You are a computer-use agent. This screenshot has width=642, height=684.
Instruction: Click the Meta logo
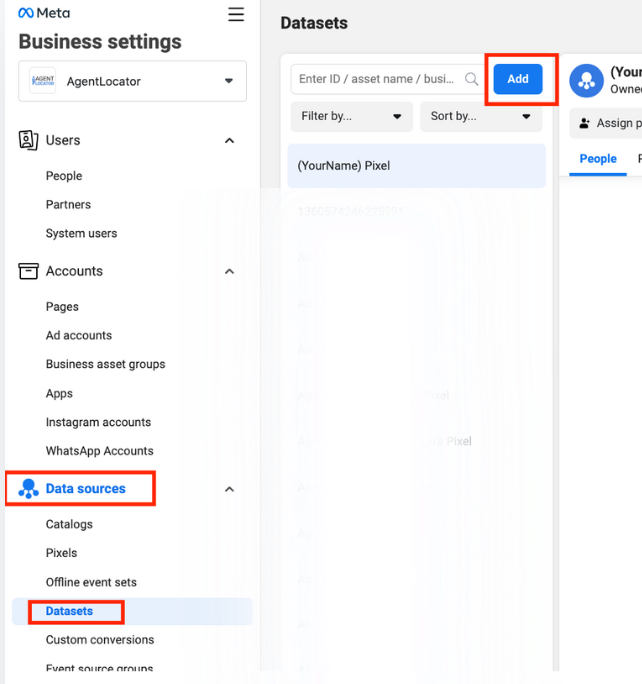tap(44, 13)
